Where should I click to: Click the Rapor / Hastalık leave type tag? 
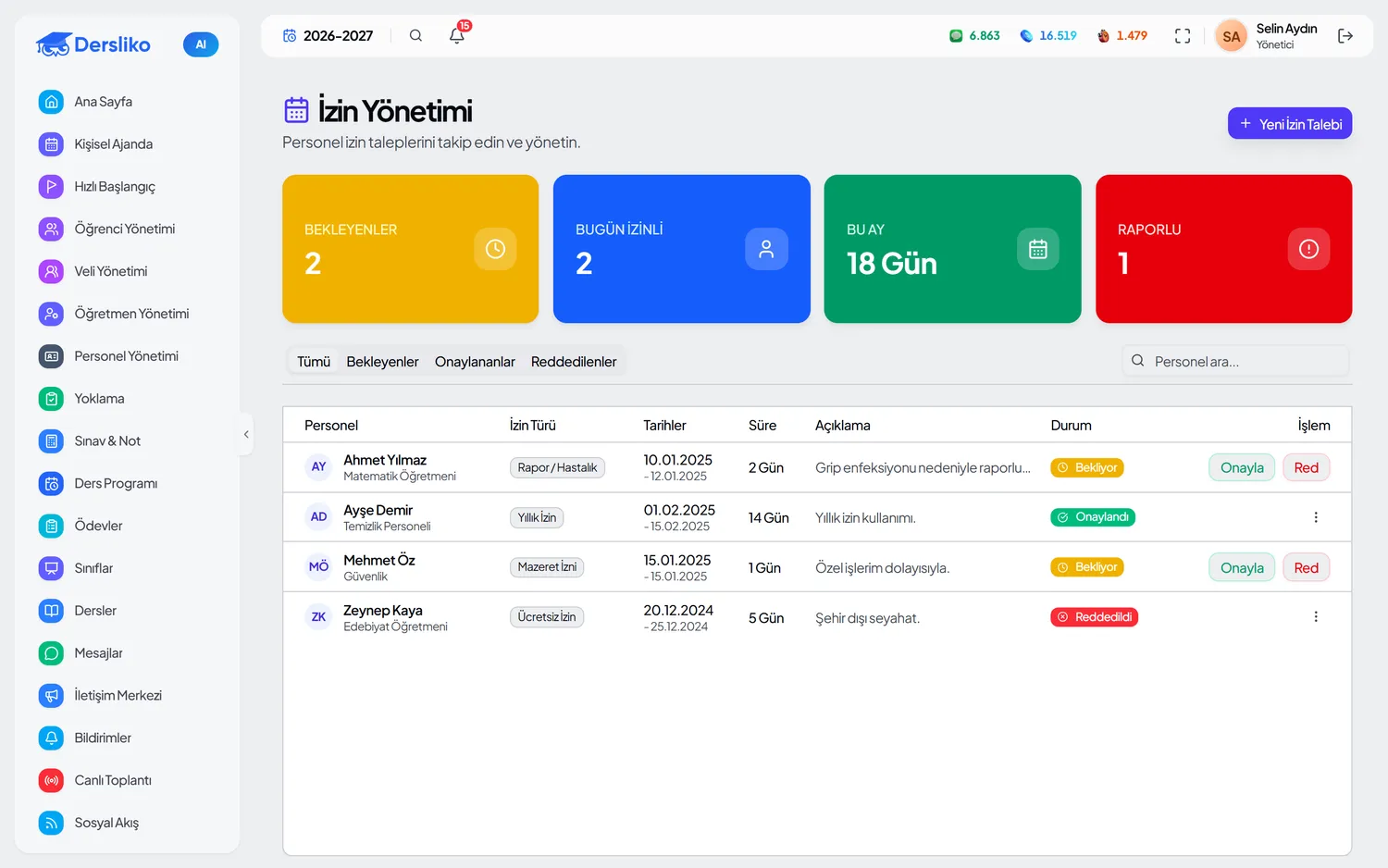coord(557,468)
